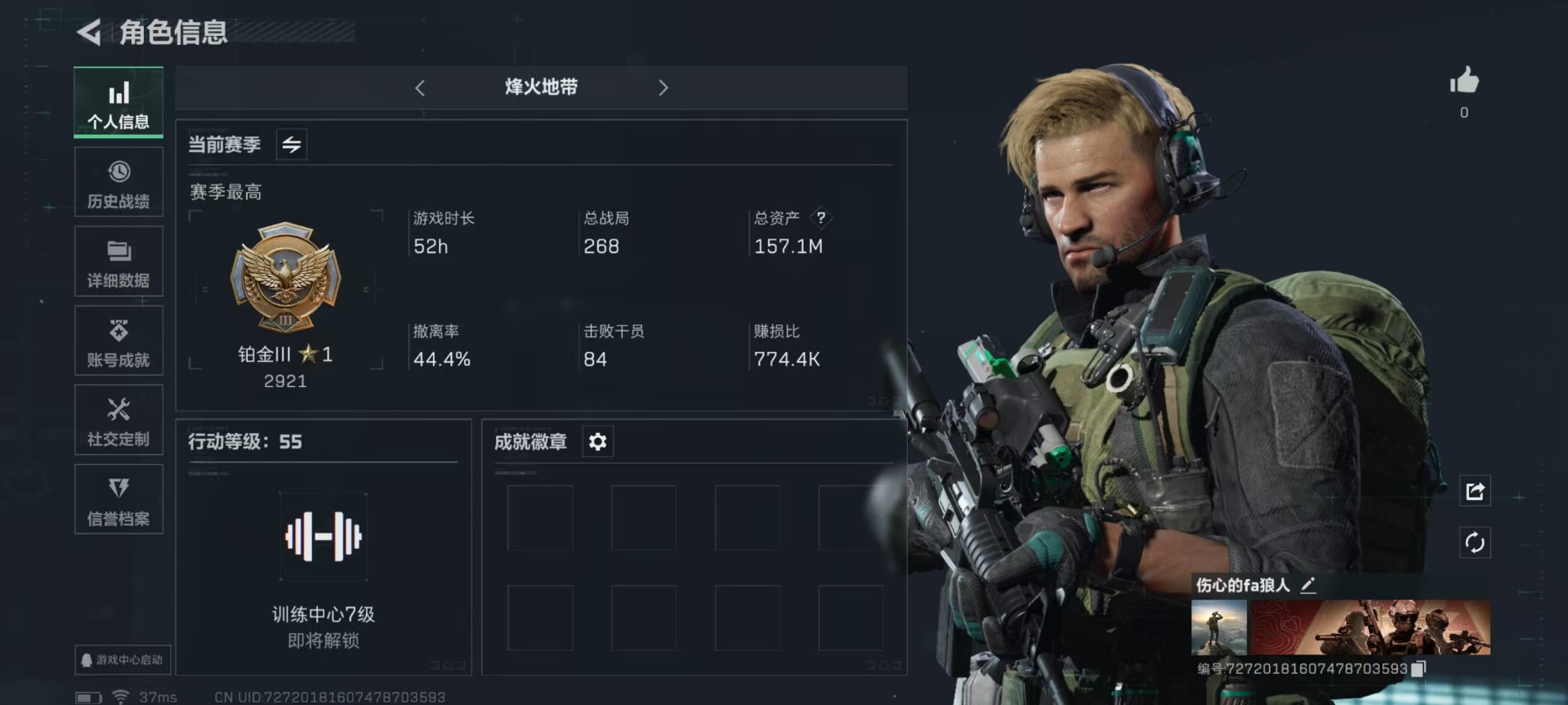Copy the player 编号 with copy icon
The height and width of the screenshot is (705, 1568).
[x=1419, y=668]
